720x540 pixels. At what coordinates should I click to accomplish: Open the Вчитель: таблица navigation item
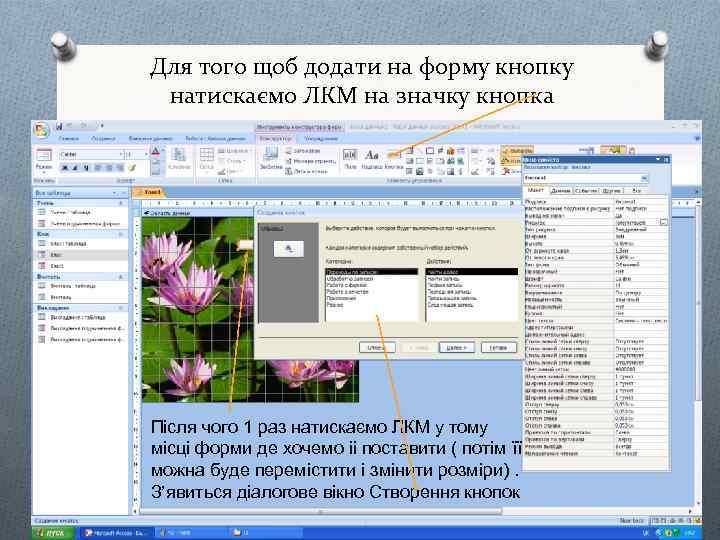[x=73, y=286]
